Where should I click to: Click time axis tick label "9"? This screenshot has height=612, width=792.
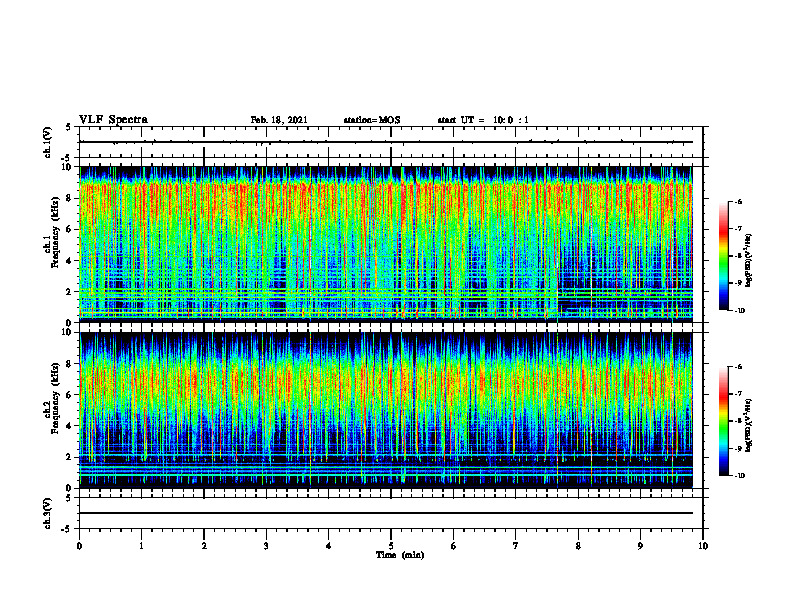(x=640, y=546)
